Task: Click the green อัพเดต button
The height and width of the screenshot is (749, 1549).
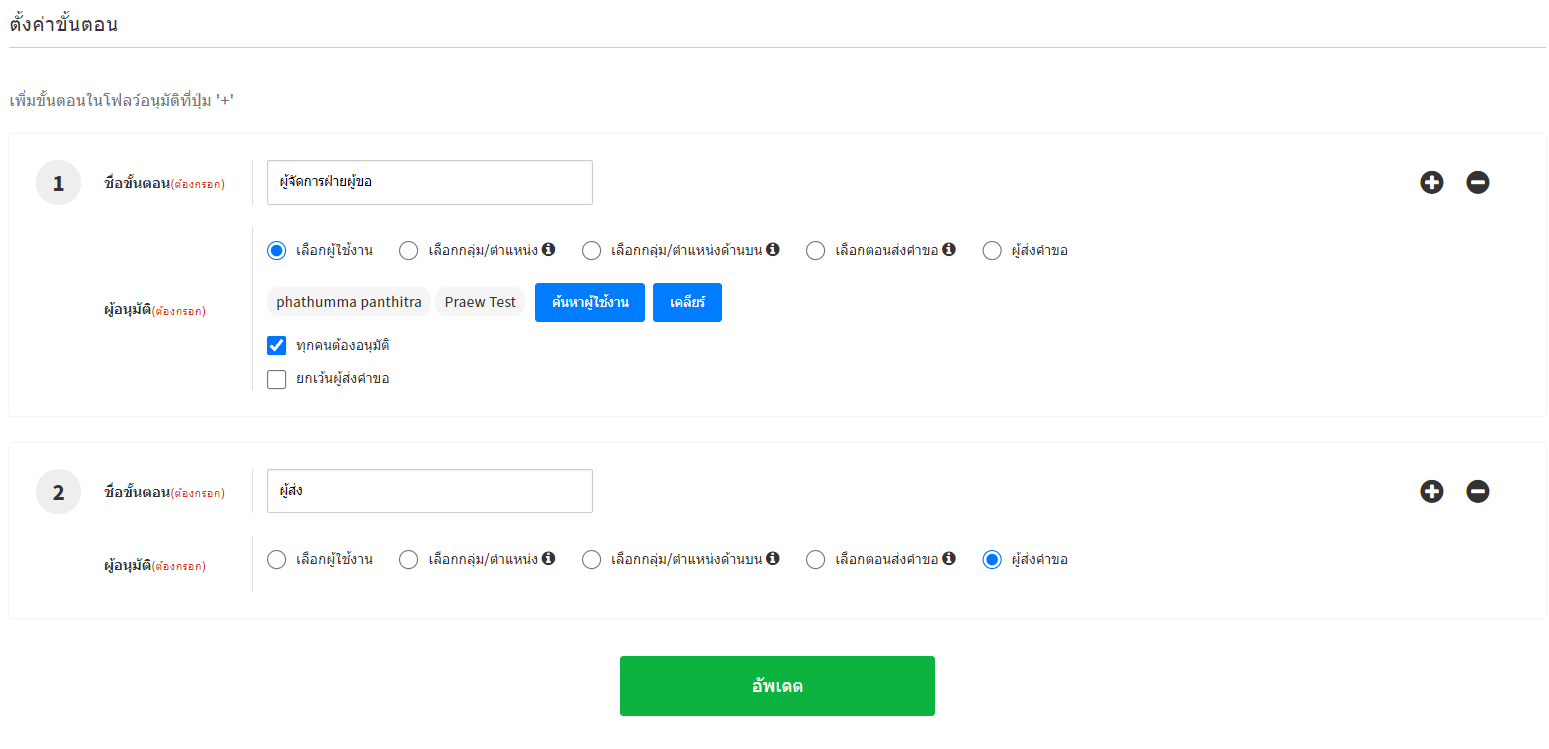Action: (777, 686)
